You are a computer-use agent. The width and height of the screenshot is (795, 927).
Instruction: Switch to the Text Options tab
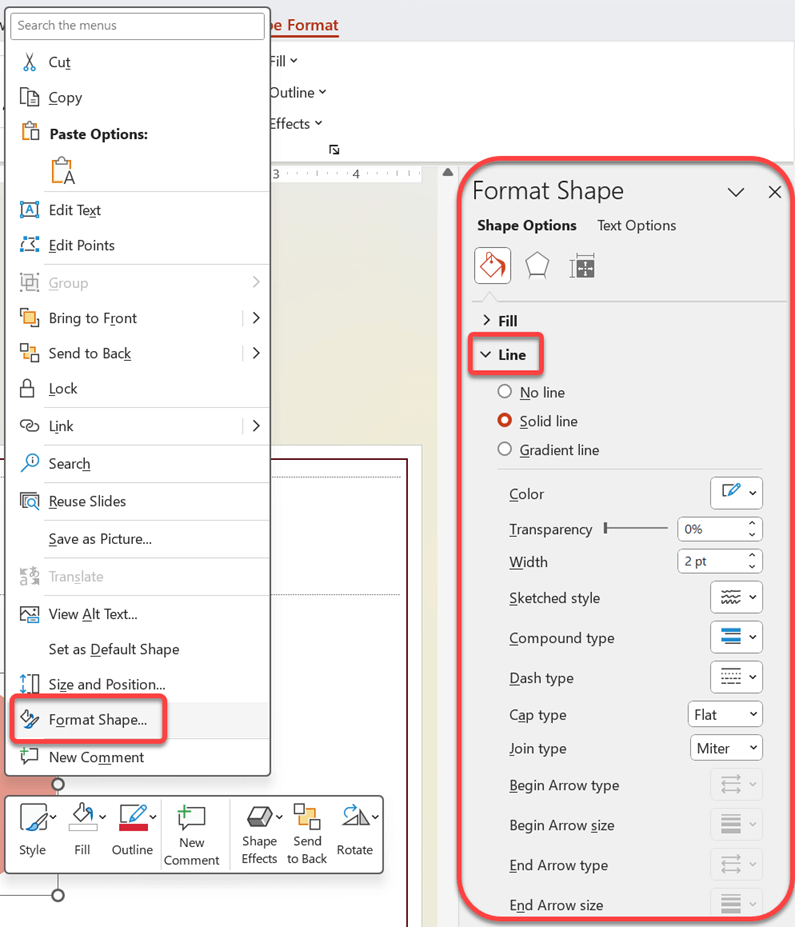pyautogui.click(x=636, y=225)
